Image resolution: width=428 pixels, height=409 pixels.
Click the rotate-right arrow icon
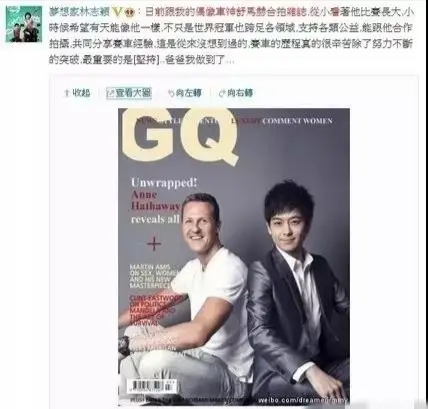[x=222, y=93]
